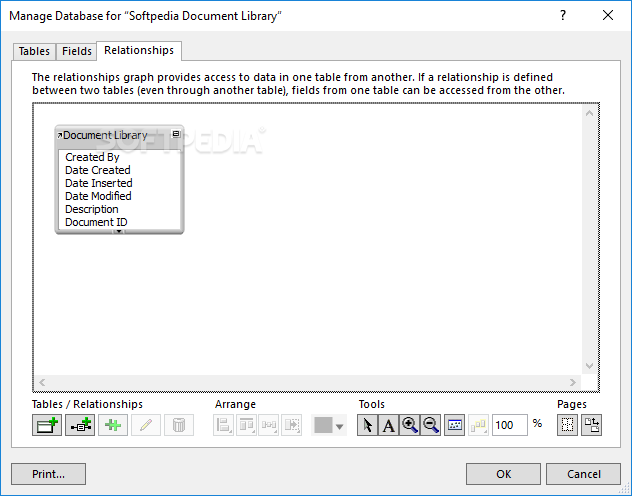The height and width of the screenshot is (496, 632).
Task: Choose the zoom out magnifier tool
Action: pos(430,425)
